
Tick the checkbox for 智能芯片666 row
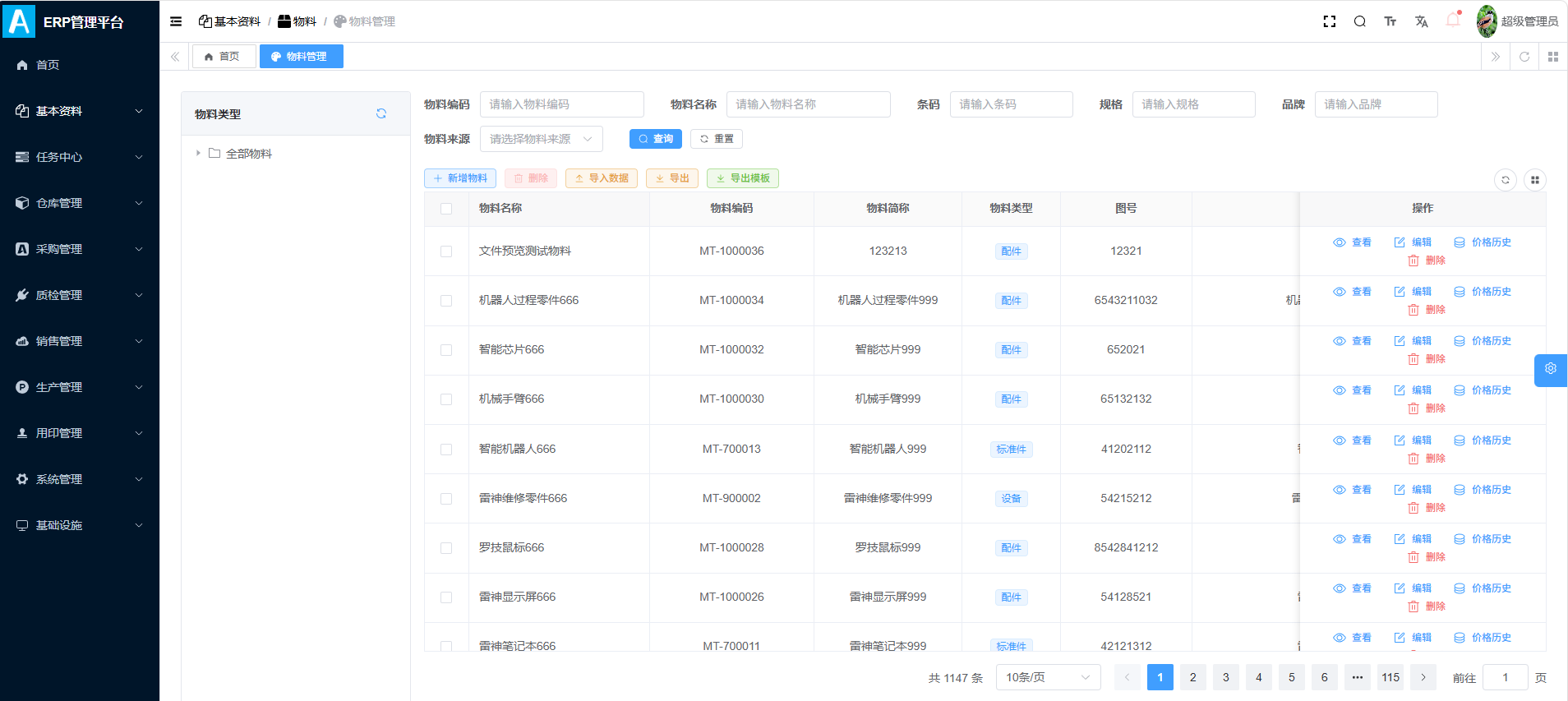coord(446,350)
